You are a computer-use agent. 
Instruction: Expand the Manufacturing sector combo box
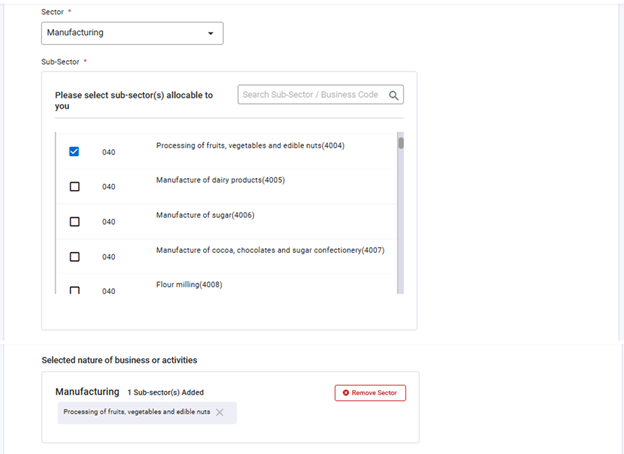[131, 33]
